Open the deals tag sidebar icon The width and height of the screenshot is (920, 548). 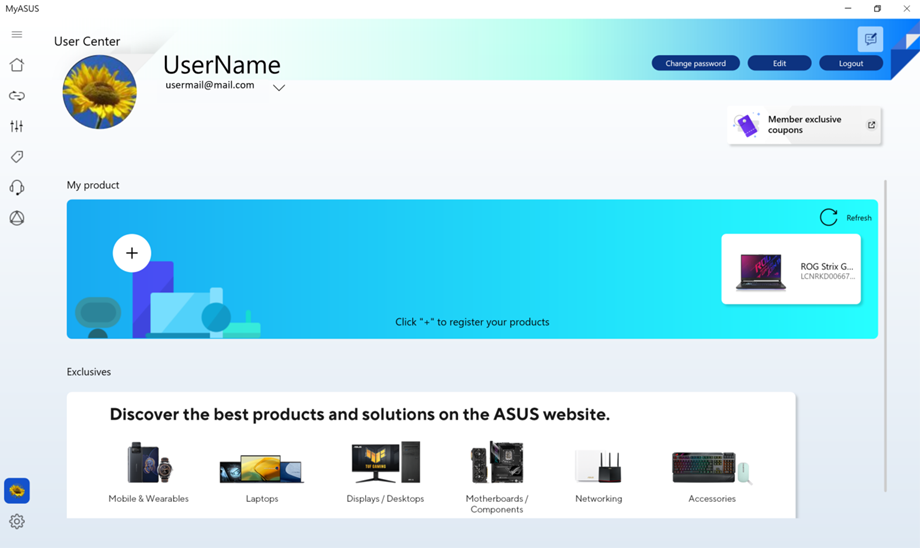pos(17,157)
